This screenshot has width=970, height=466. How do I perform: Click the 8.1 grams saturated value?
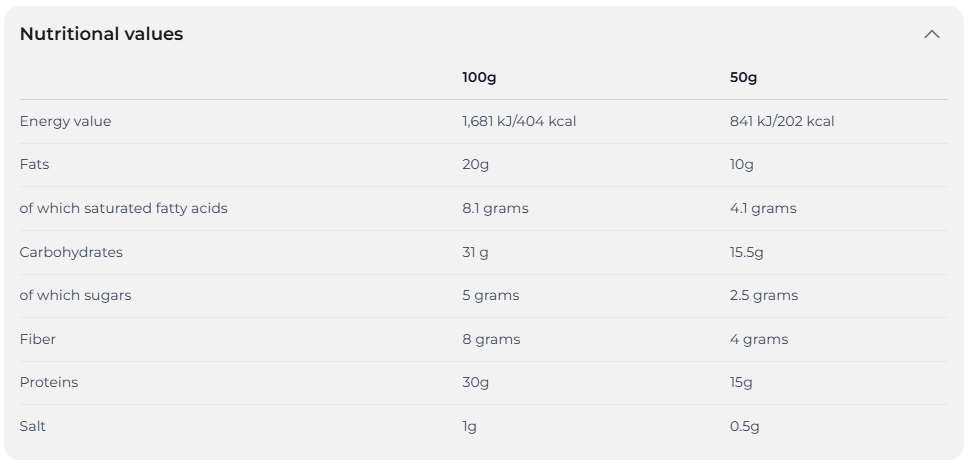[495, 208]
